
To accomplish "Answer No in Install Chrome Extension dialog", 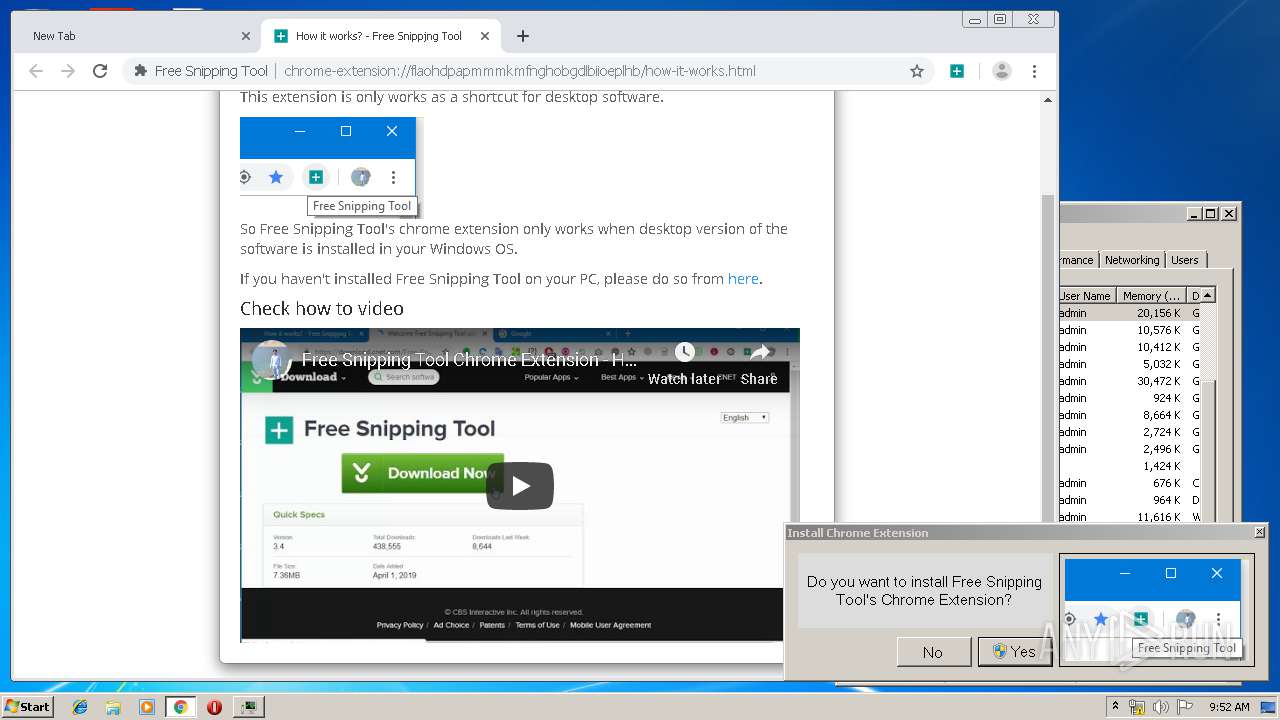I will coord(933,652).
